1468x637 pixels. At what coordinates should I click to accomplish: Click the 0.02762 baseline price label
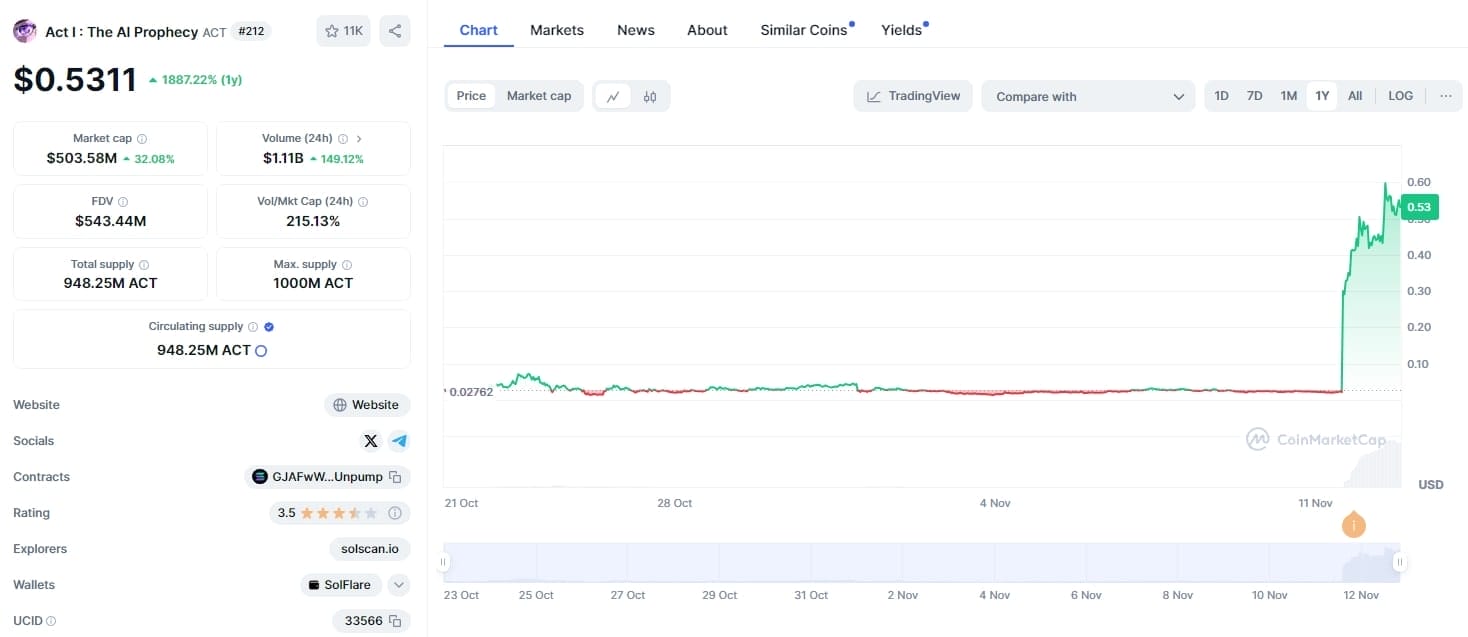click(x=470, y=392)
